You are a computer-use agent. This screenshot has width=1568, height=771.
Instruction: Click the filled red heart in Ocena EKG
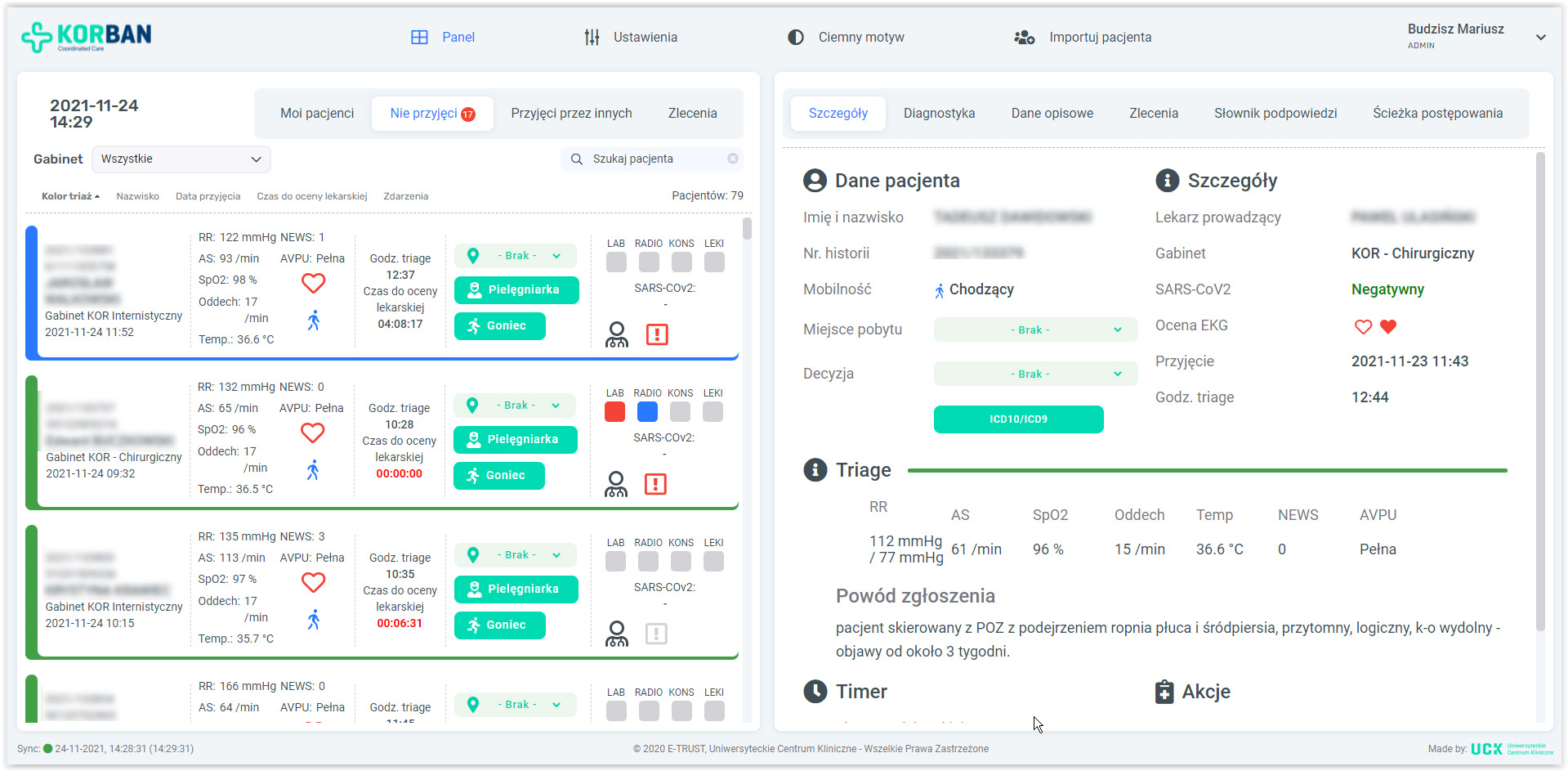point(1388,327)
